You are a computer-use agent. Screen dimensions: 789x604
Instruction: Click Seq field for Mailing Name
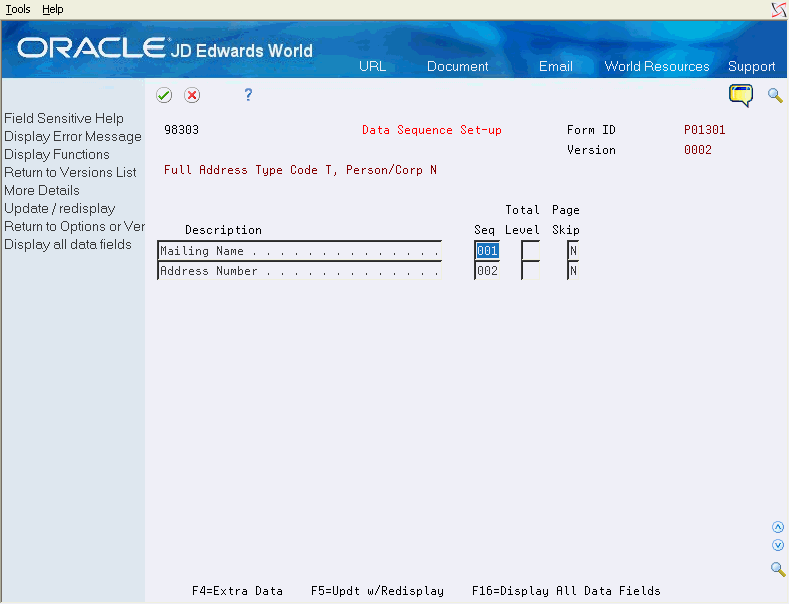click(x=487, y=251)
